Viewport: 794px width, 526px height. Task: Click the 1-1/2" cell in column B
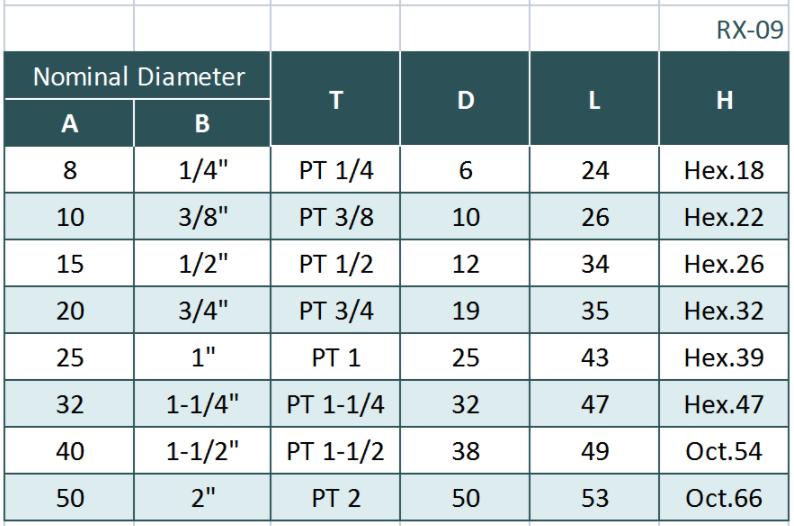[x=202, y=451]
